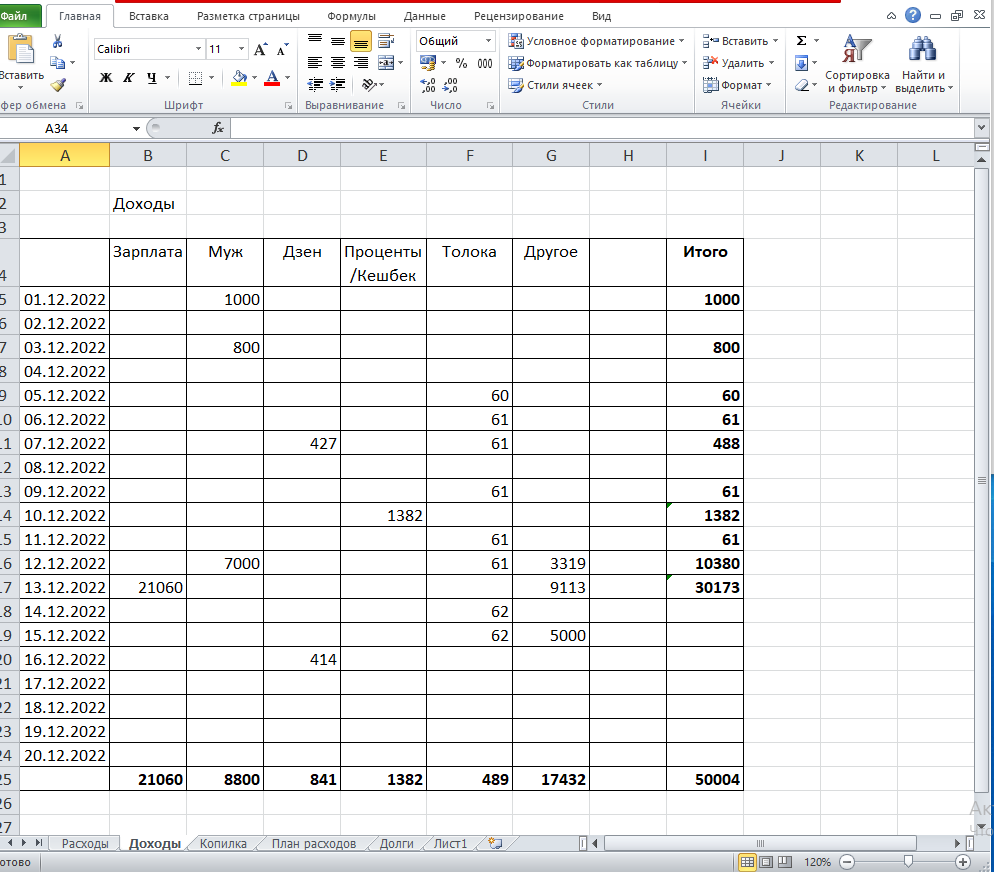Open Условное форматирование menu
Viewport: 994px width, 872px height.
(x=597, y=41)
